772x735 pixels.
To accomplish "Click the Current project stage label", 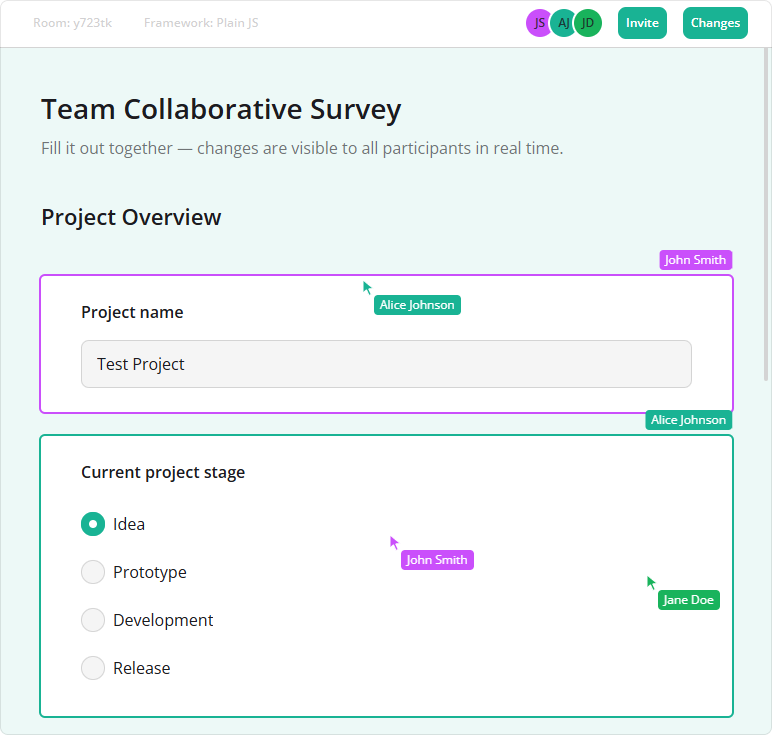I will point(163,472).
